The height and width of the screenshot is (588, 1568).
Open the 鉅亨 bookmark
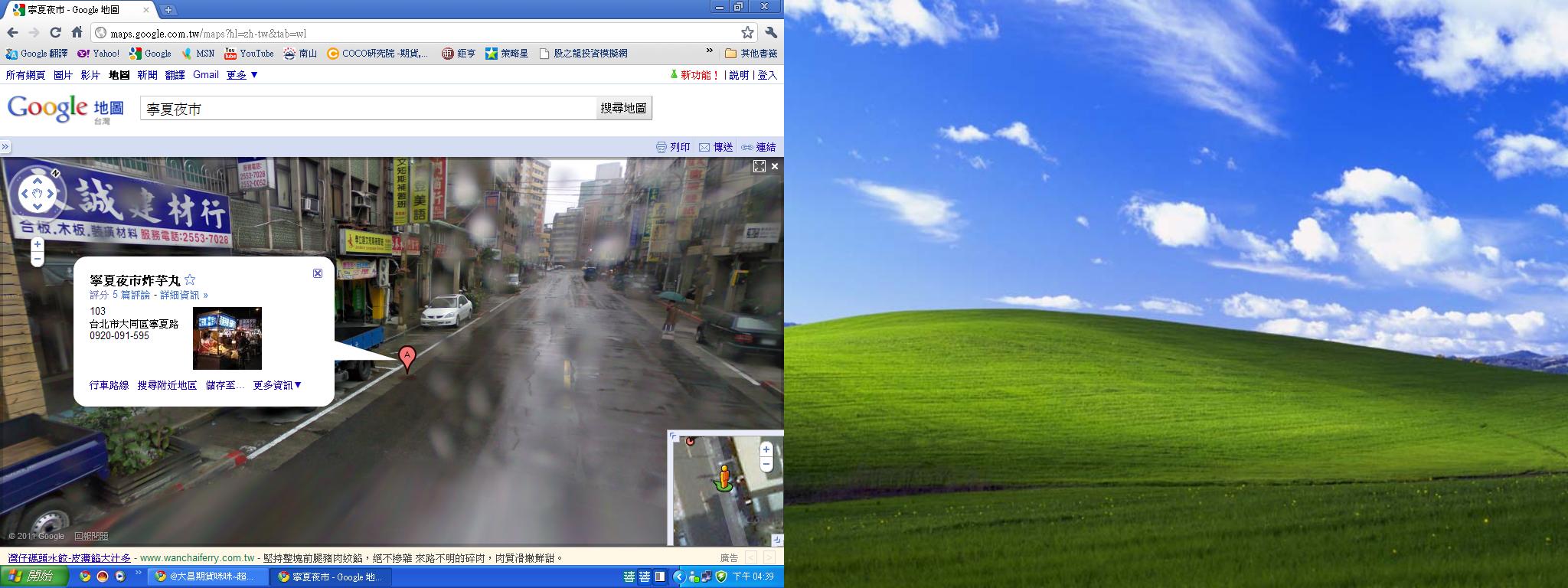pos(459,54)
